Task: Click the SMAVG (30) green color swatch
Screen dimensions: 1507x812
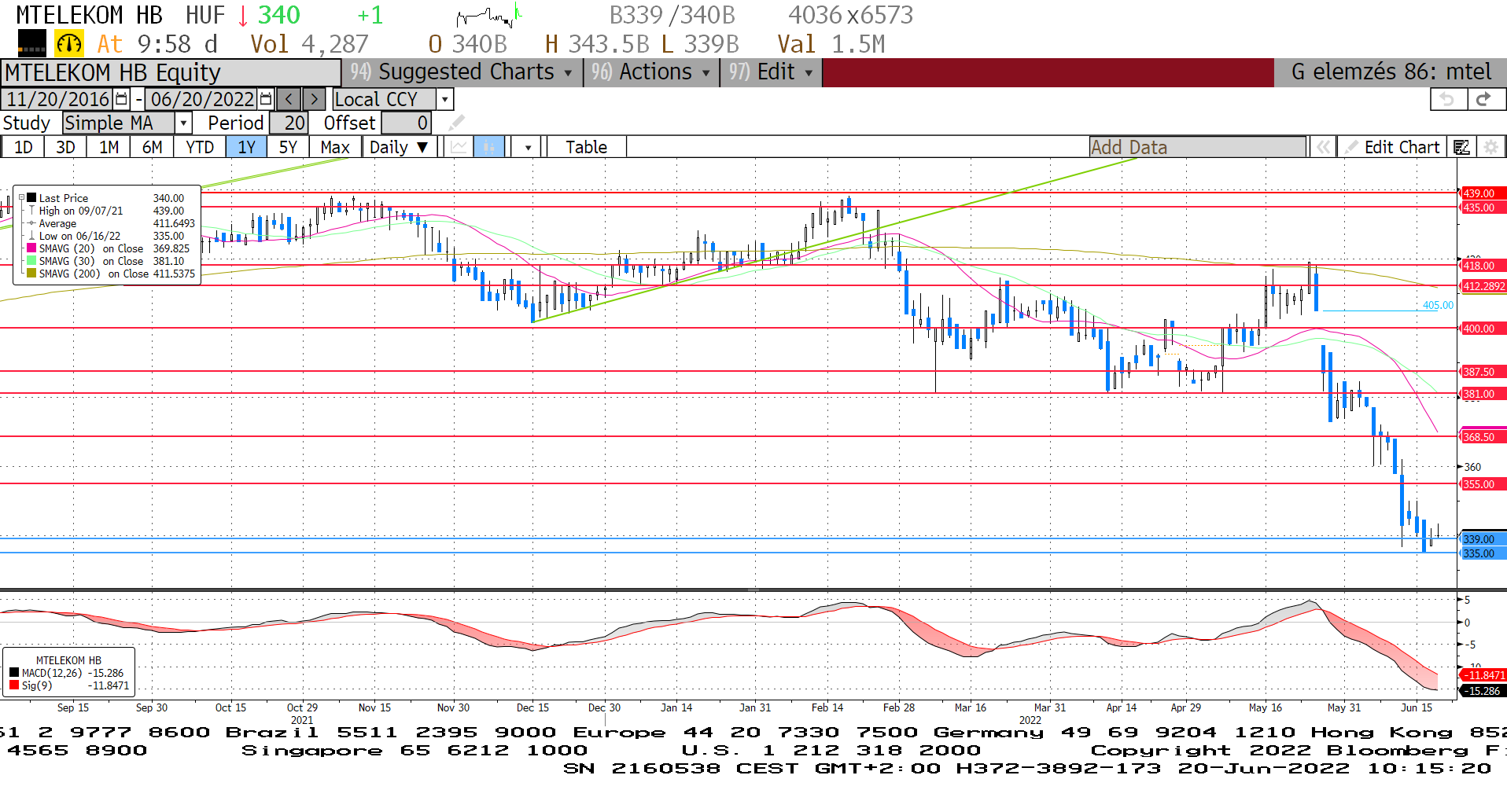Action: [x=31, y=261]
